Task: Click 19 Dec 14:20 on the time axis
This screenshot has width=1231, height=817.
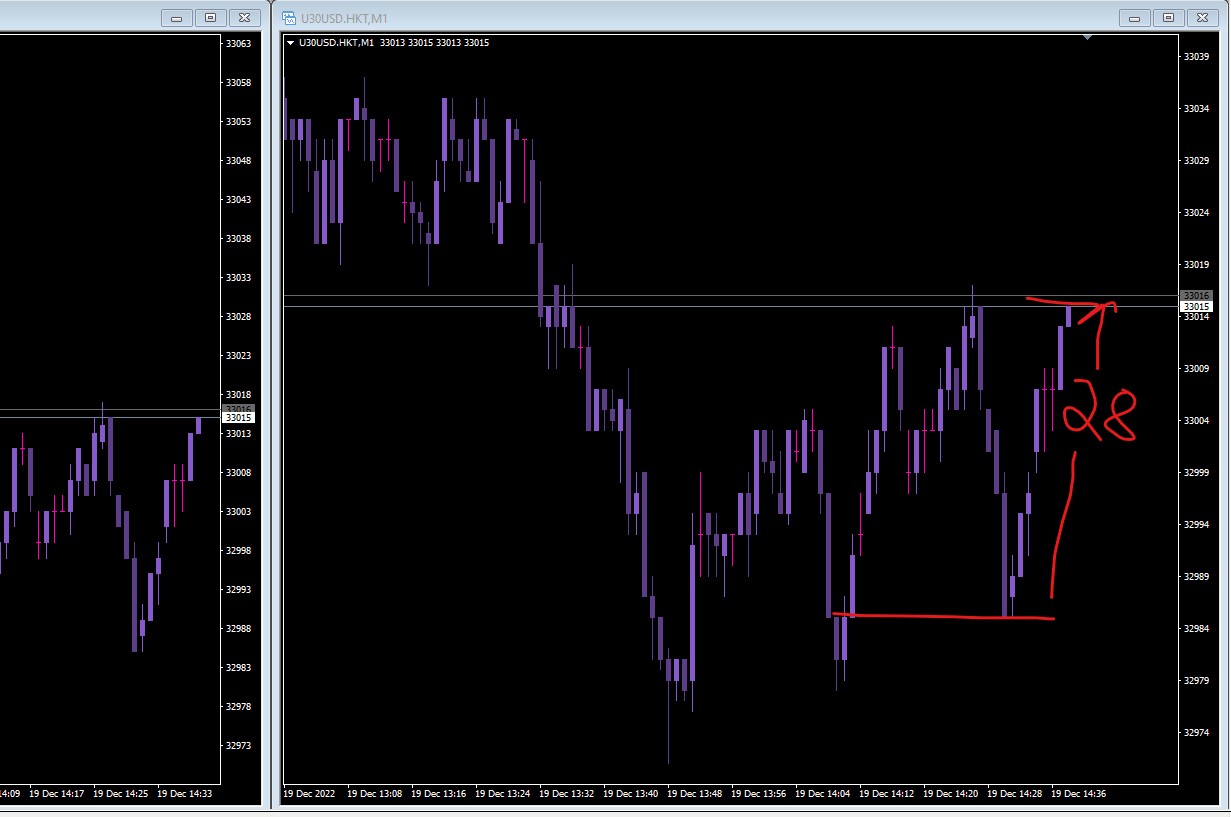Action: [x=950, y=793]
